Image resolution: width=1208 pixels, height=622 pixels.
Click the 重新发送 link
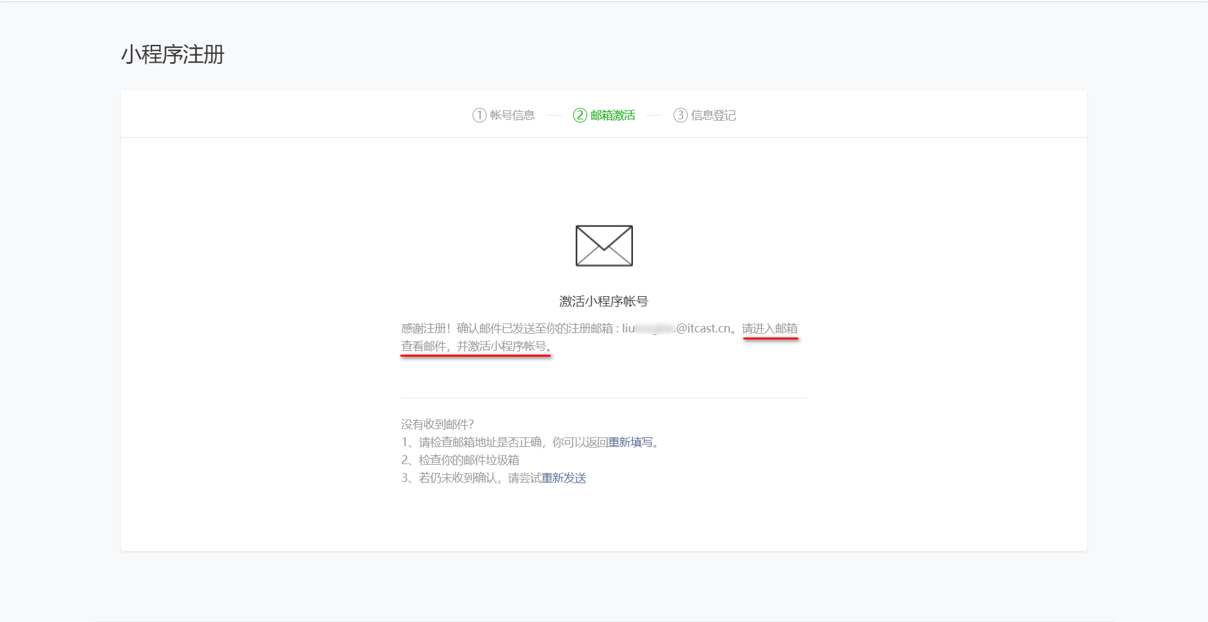click(564, 478)
